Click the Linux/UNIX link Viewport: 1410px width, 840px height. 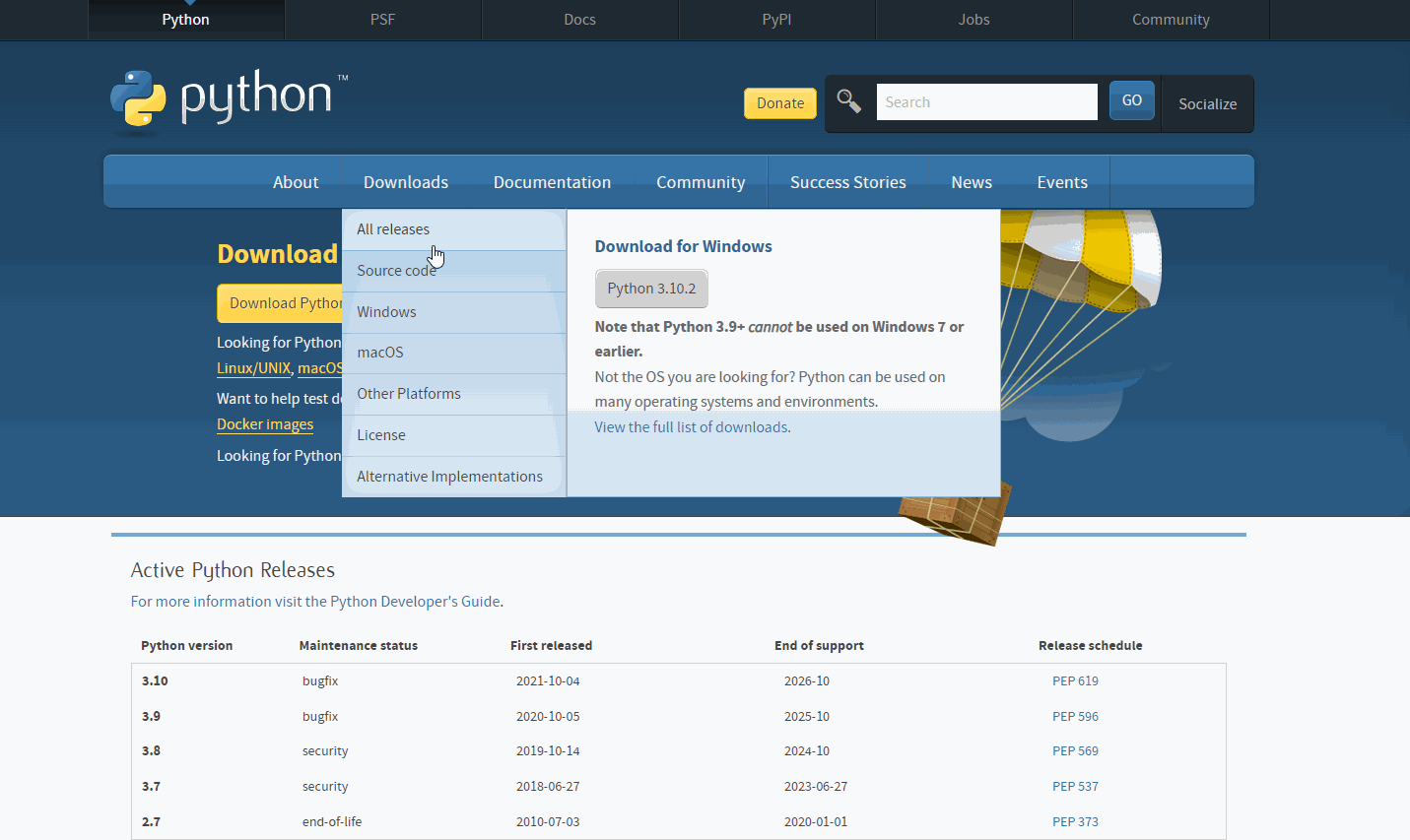coord(254,368)
